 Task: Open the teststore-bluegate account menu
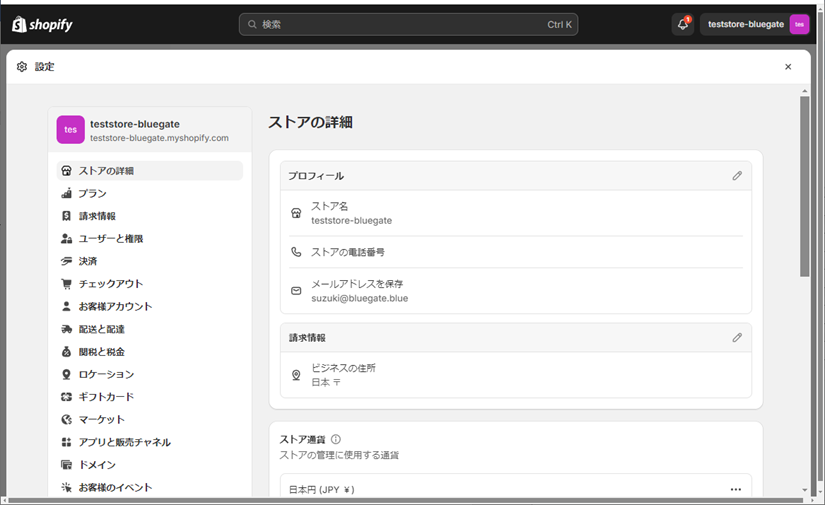[x=755, y=24]
